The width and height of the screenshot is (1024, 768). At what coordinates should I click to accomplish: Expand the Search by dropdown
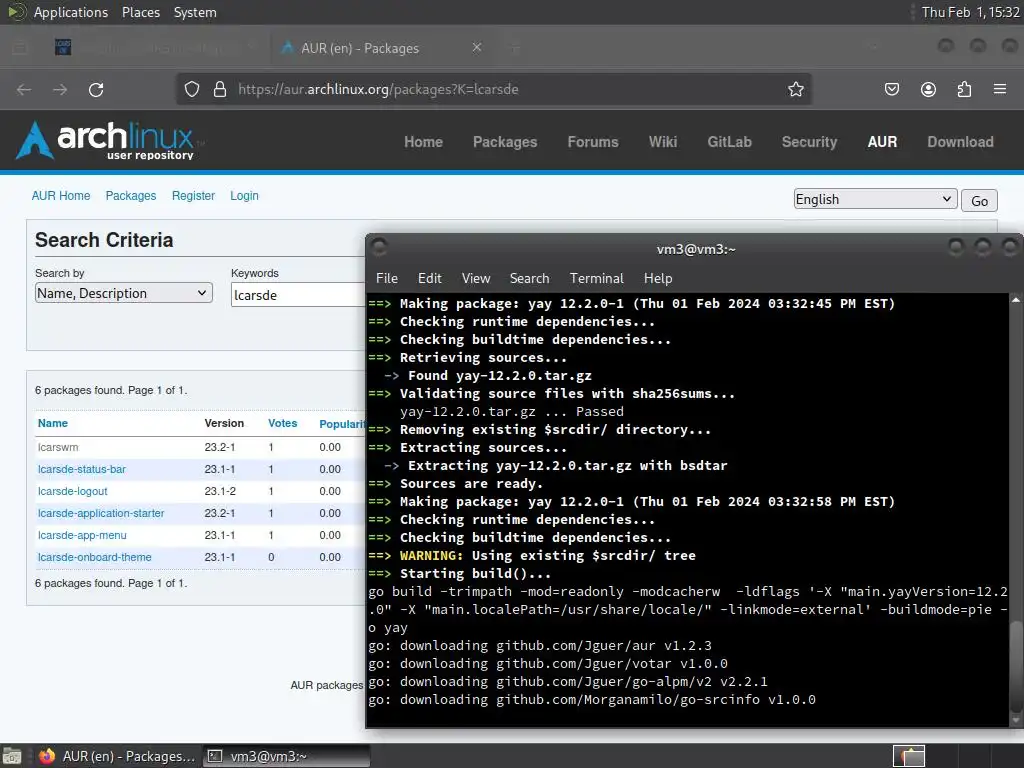[x=123, y=293]
